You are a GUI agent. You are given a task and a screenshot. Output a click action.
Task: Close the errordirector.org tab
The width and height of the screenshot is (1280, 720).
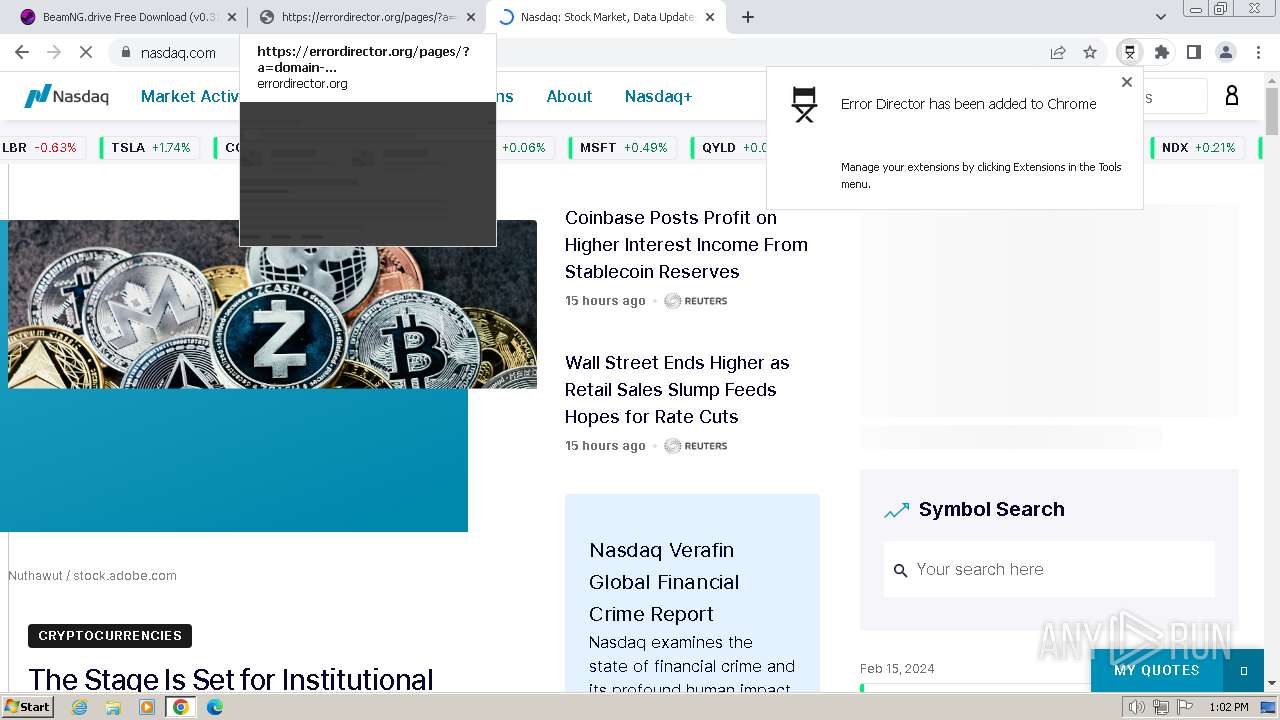tap(471, 17)
